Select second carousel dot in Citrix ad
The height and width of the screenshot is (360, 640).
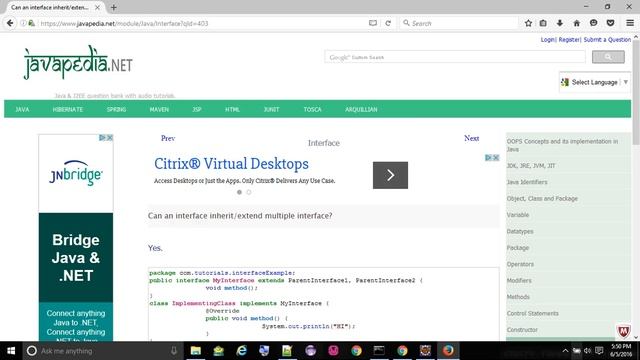(249, 192)
